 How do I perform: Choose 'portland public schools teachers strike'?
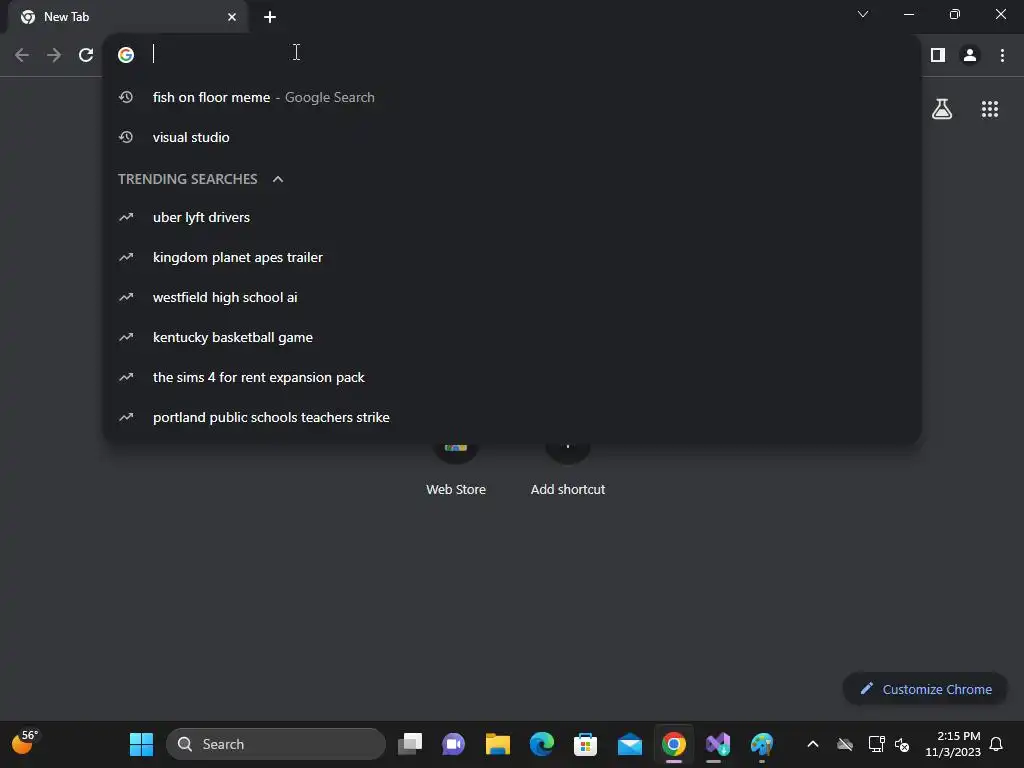tap(512, 417)
